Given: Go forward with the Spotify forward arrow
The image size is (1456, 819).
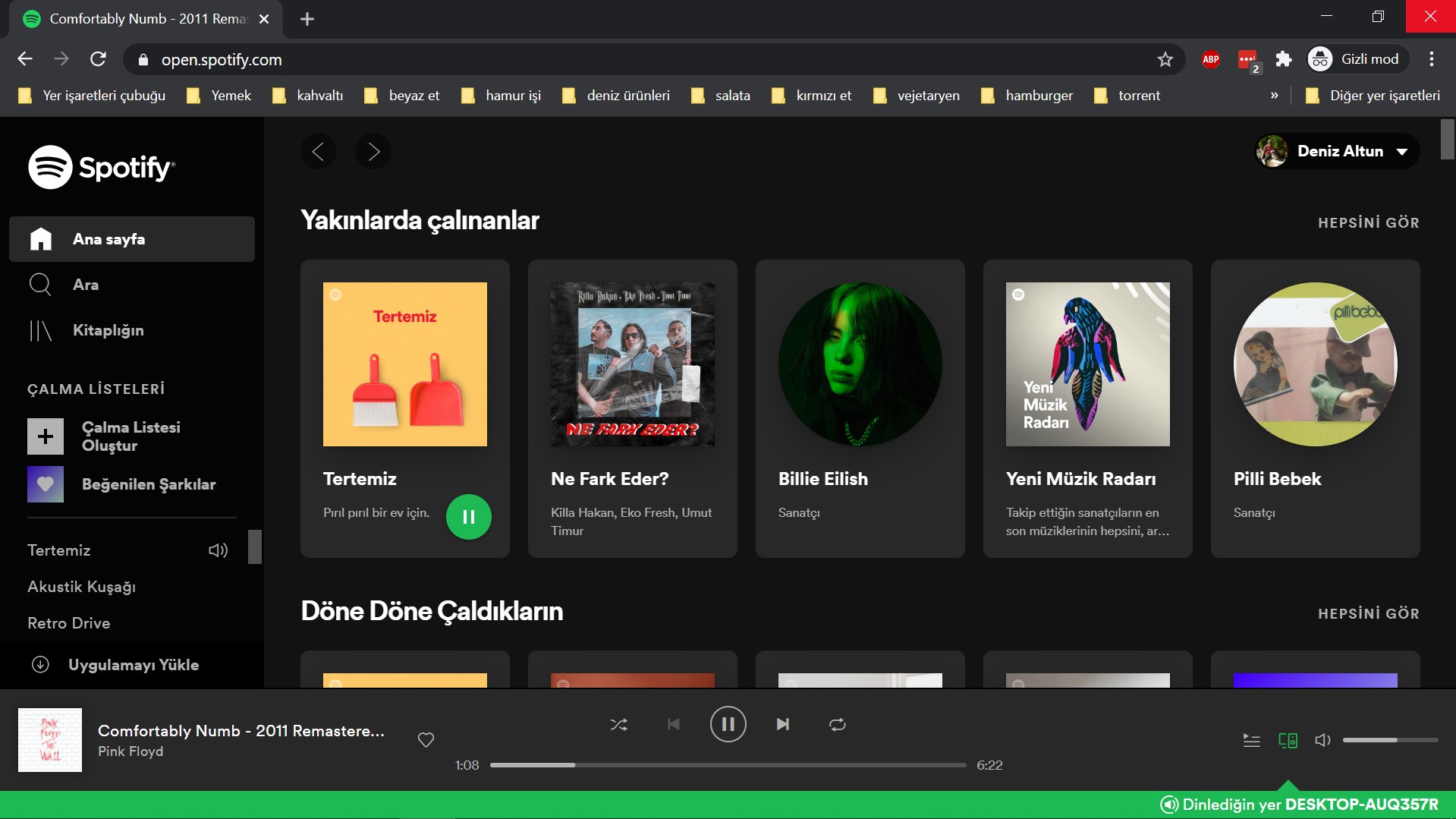Looking at the screenshot, I should pos(373,152).
